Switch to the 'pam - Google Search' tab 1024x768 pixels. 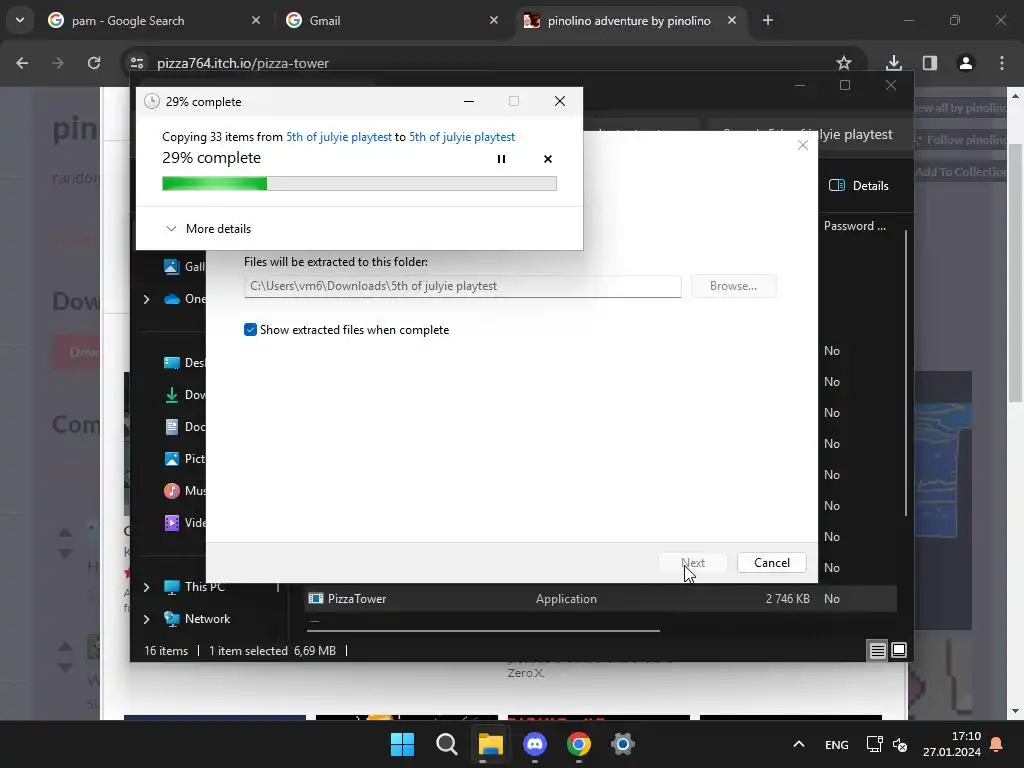(x=153, y=21)
